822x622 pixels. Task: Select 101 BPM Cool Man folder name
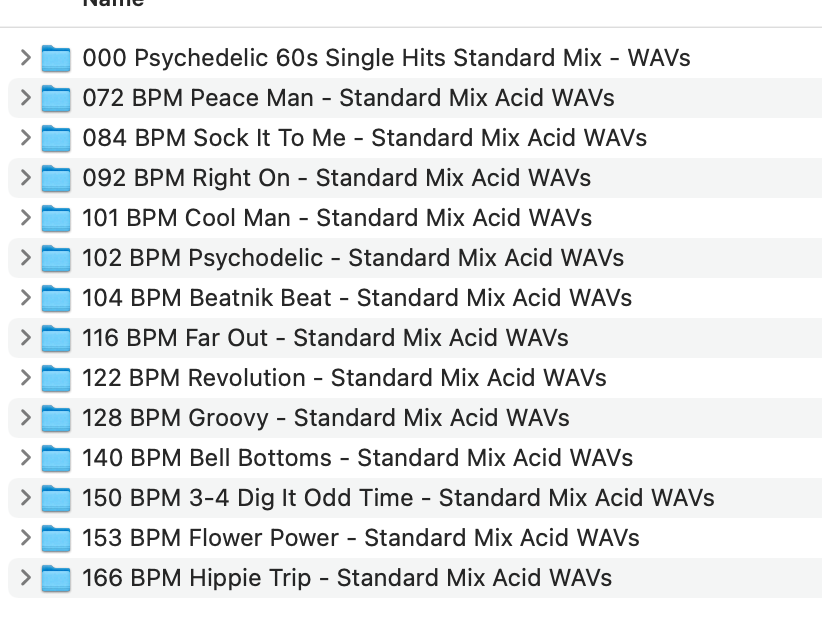[x=336, y=218]
